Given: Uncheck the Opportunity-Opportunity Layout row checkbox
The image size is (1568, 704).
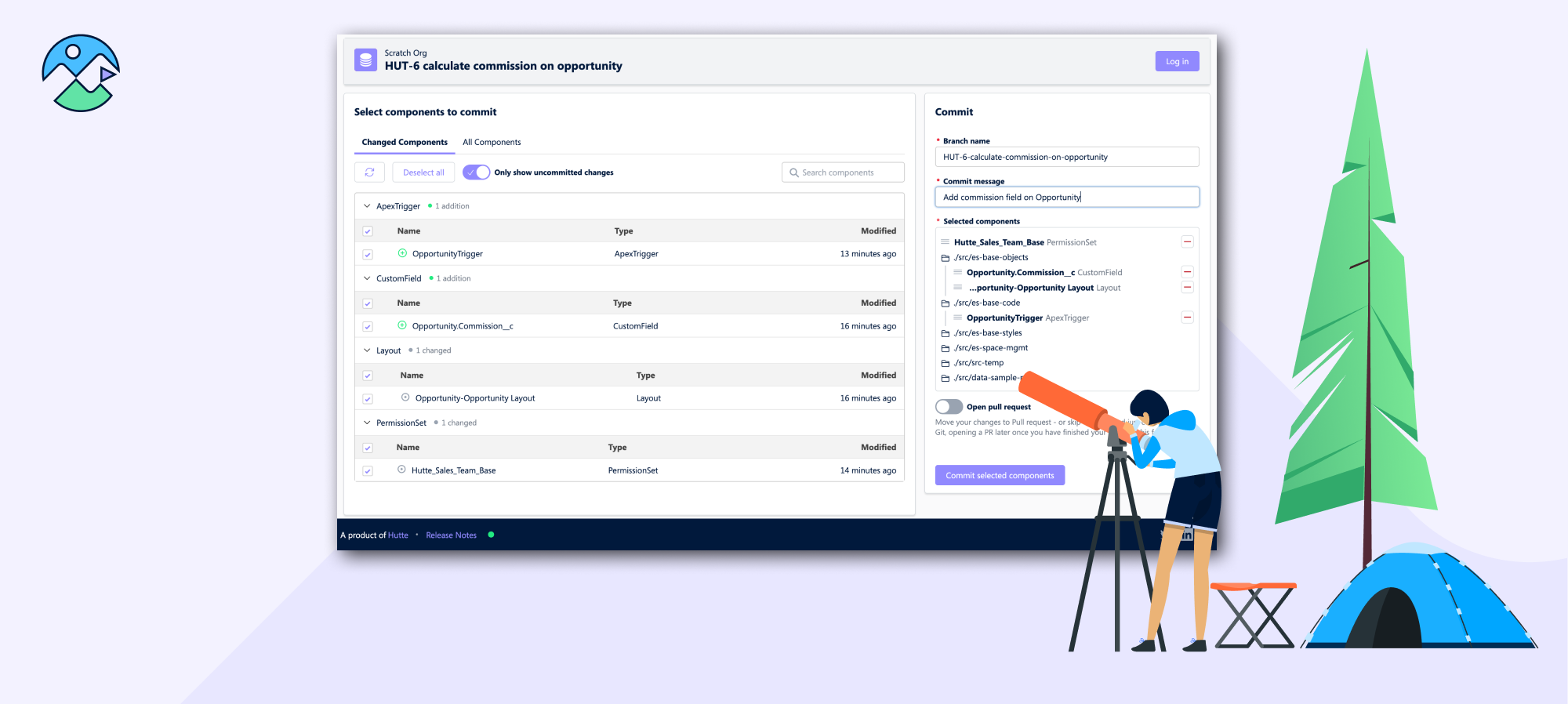Looking at the screenshot, I should click(x=368, y=399).
